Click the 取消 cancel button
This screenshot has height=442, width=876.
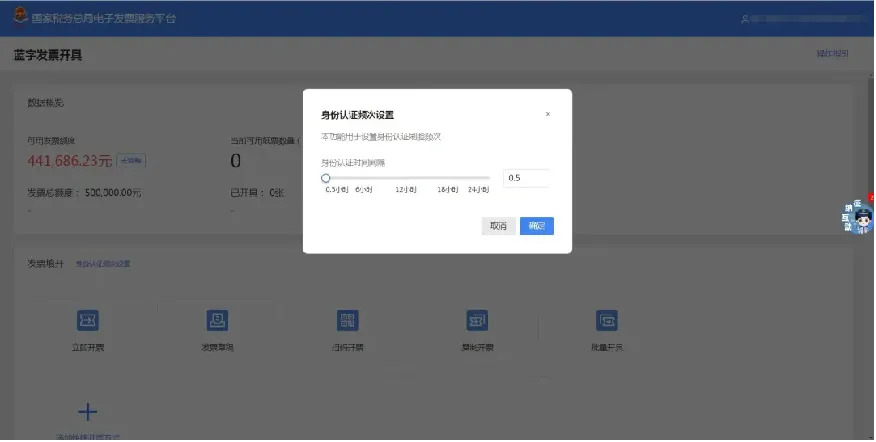coord(498,226)
